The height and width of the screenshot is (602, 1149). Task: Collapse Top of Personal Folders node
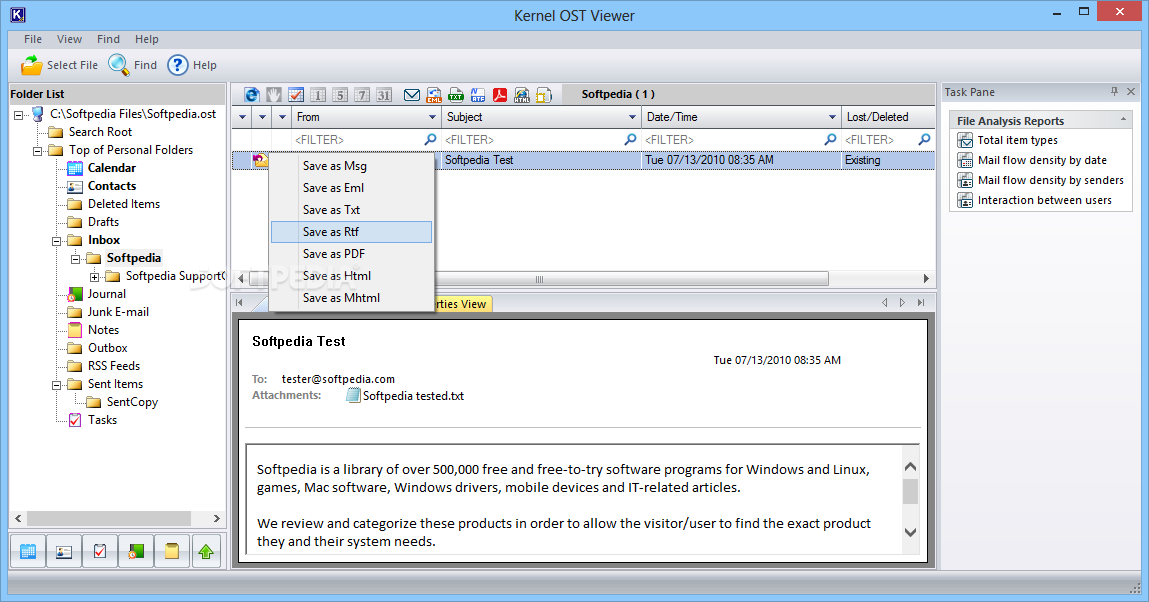pyautogui.click(x=37, y=151)
